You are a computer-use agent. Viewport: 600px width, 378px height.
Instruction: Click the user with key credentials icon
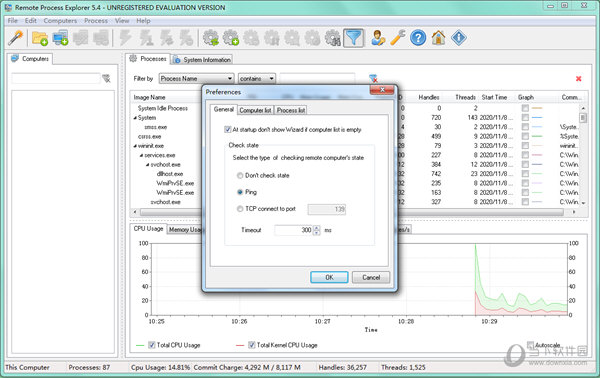(378, 38)
